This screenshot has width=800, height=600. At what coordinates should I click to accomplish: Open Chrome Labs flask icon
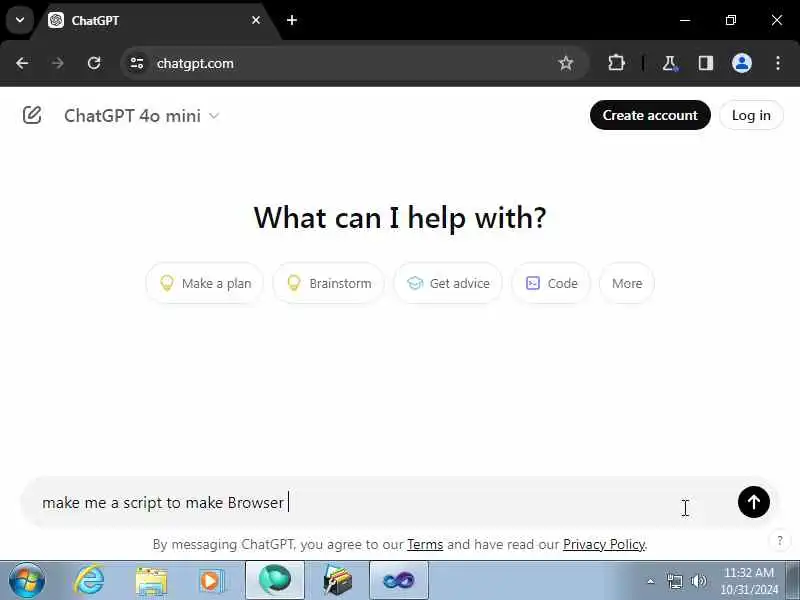pyautogui.click(x=669, y=63)
